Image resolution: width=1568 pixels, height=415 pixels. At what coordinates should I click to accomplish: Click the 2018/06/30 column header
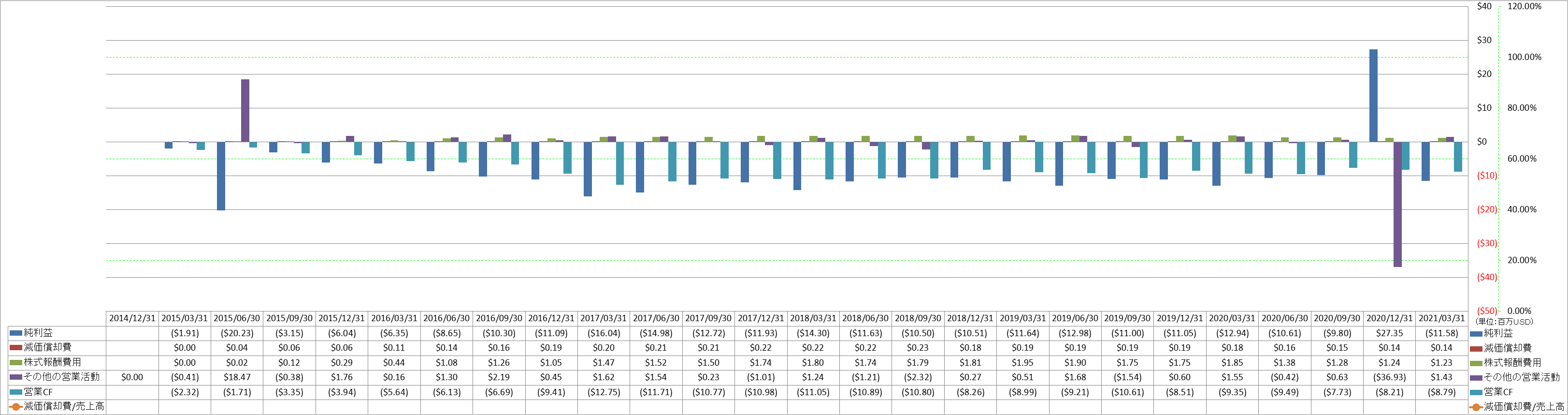pyautogui.click(x=865, y=318)
